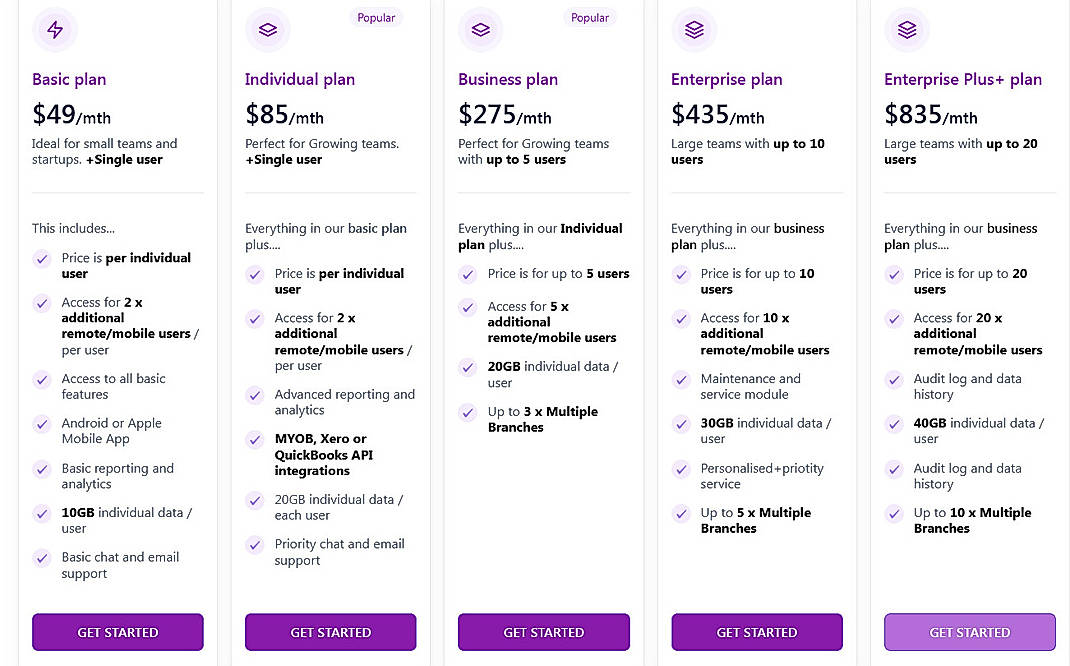Click GET STARTED under Enterprise Plus+ plan

coord(969,632)
